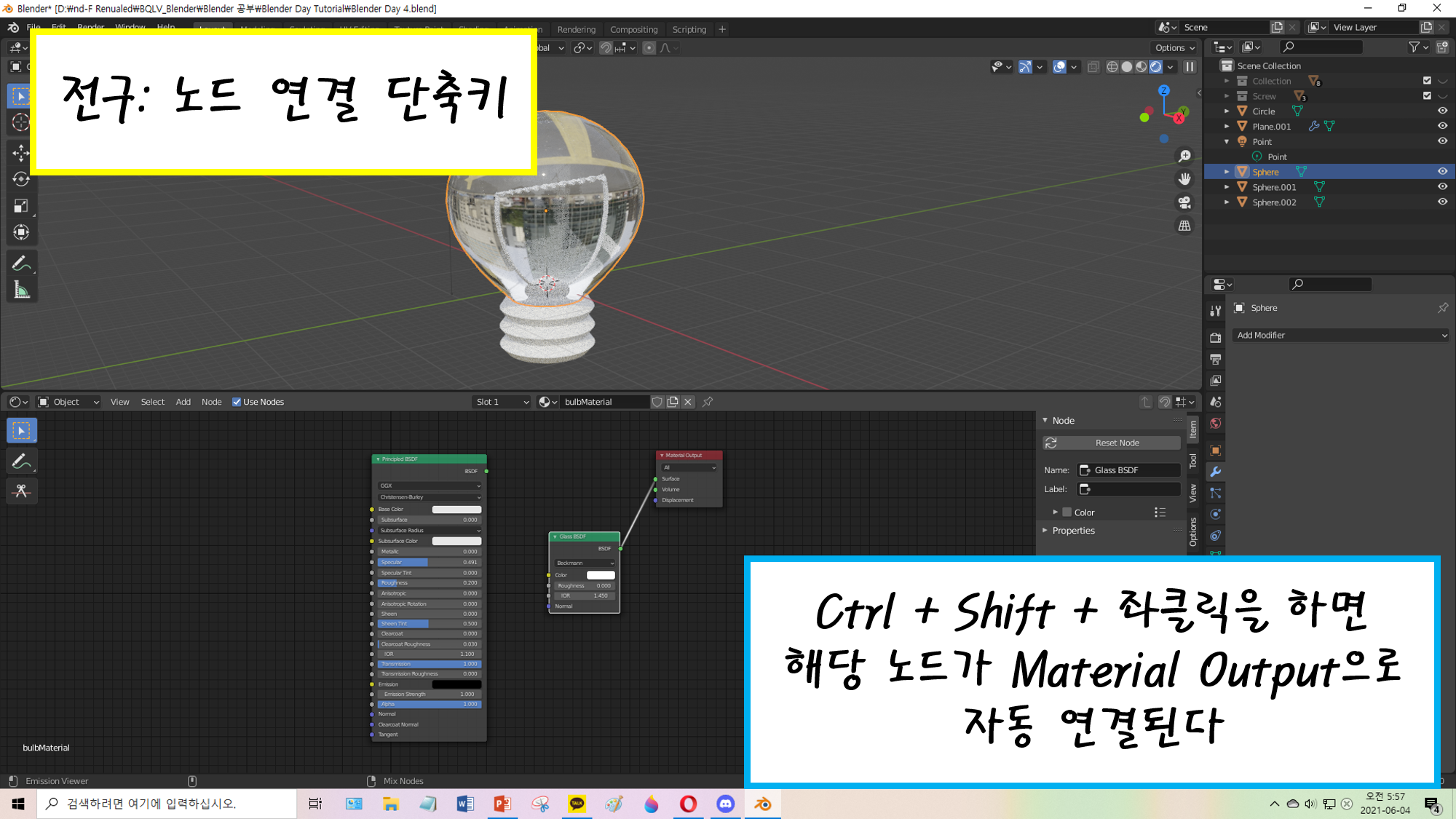Click Principled BSDF Base Color swatch
Image resolution: width=1456 pixels, height=819 pixels.
pyautogui.click(x=456, y=510)
